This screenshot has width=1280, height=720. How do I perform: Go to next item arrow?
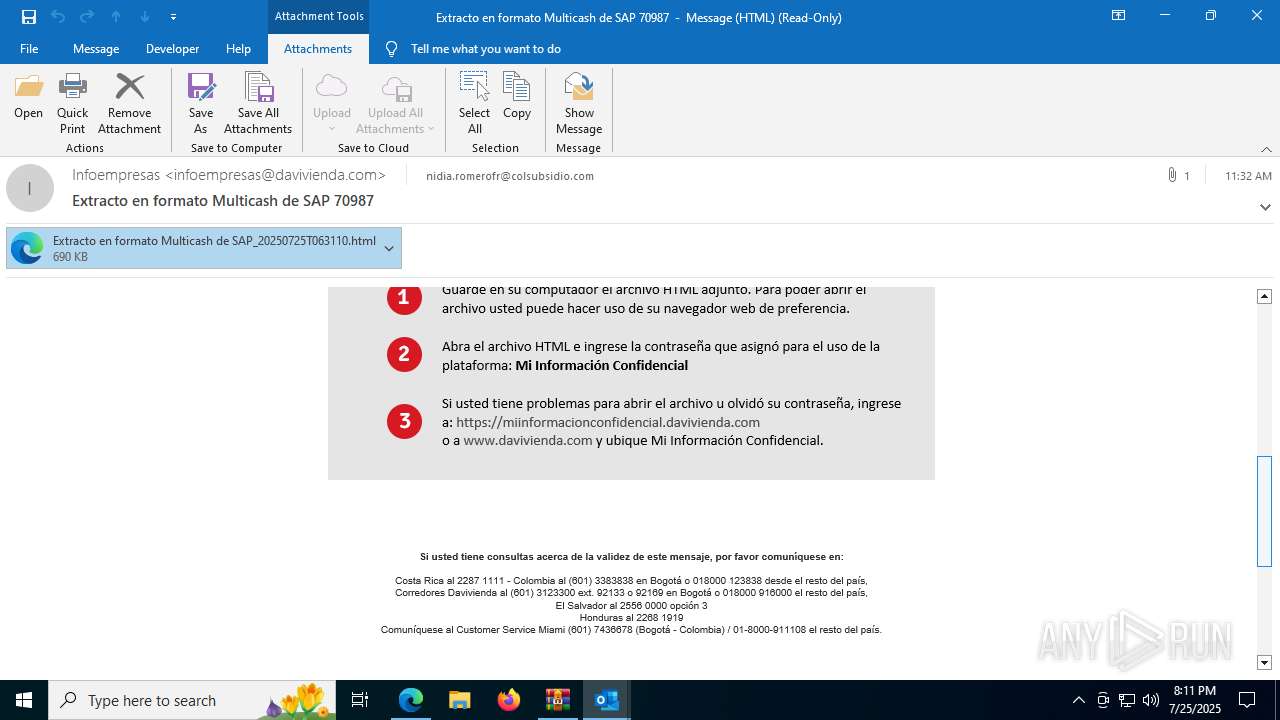pyautogui.click(x=145, y=17)
